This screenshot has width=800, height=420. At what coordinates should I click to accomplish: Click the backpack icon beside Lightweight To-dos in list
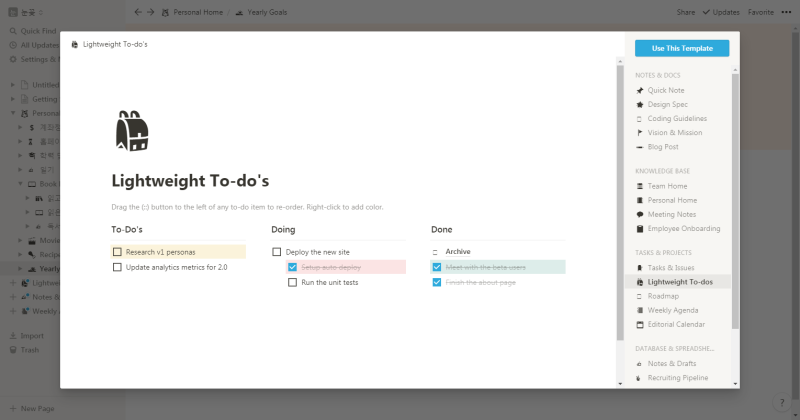point(640,282)
